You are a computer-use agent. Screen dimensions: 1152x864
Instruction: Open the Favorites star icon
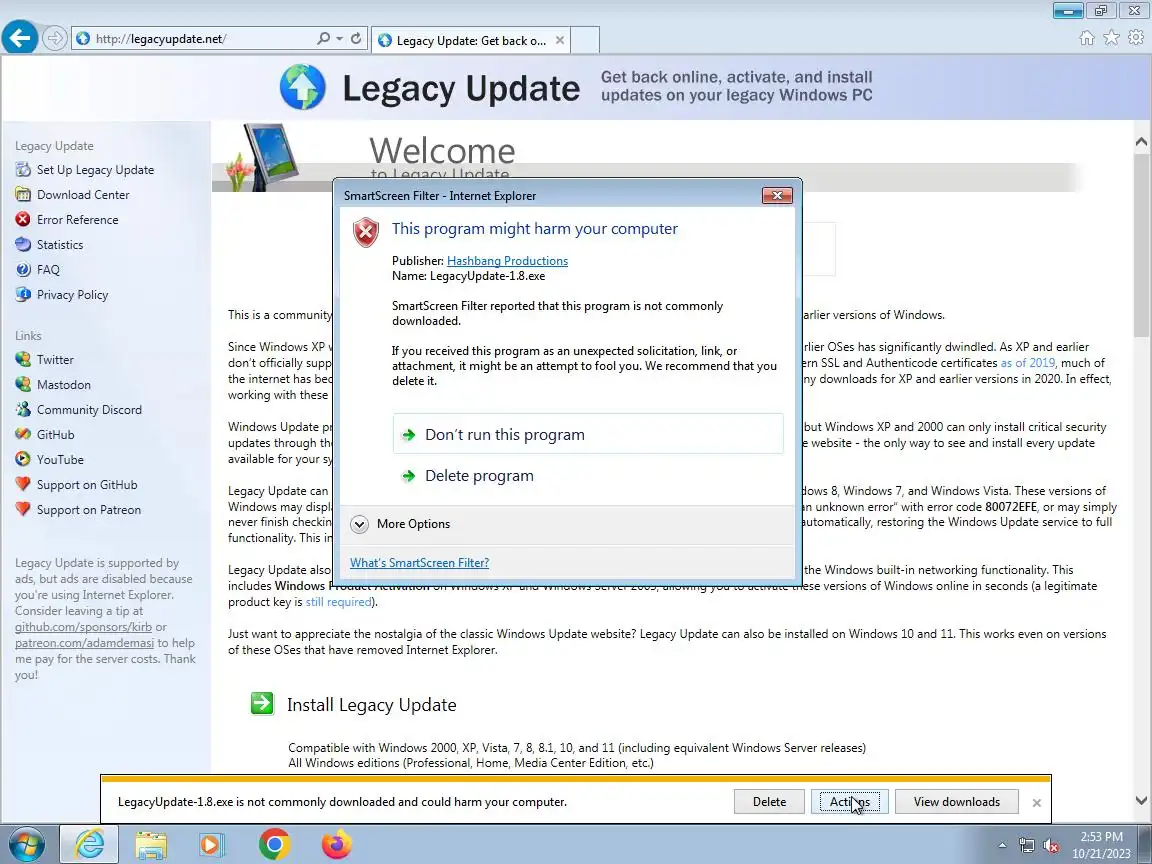pos(1112,38)
